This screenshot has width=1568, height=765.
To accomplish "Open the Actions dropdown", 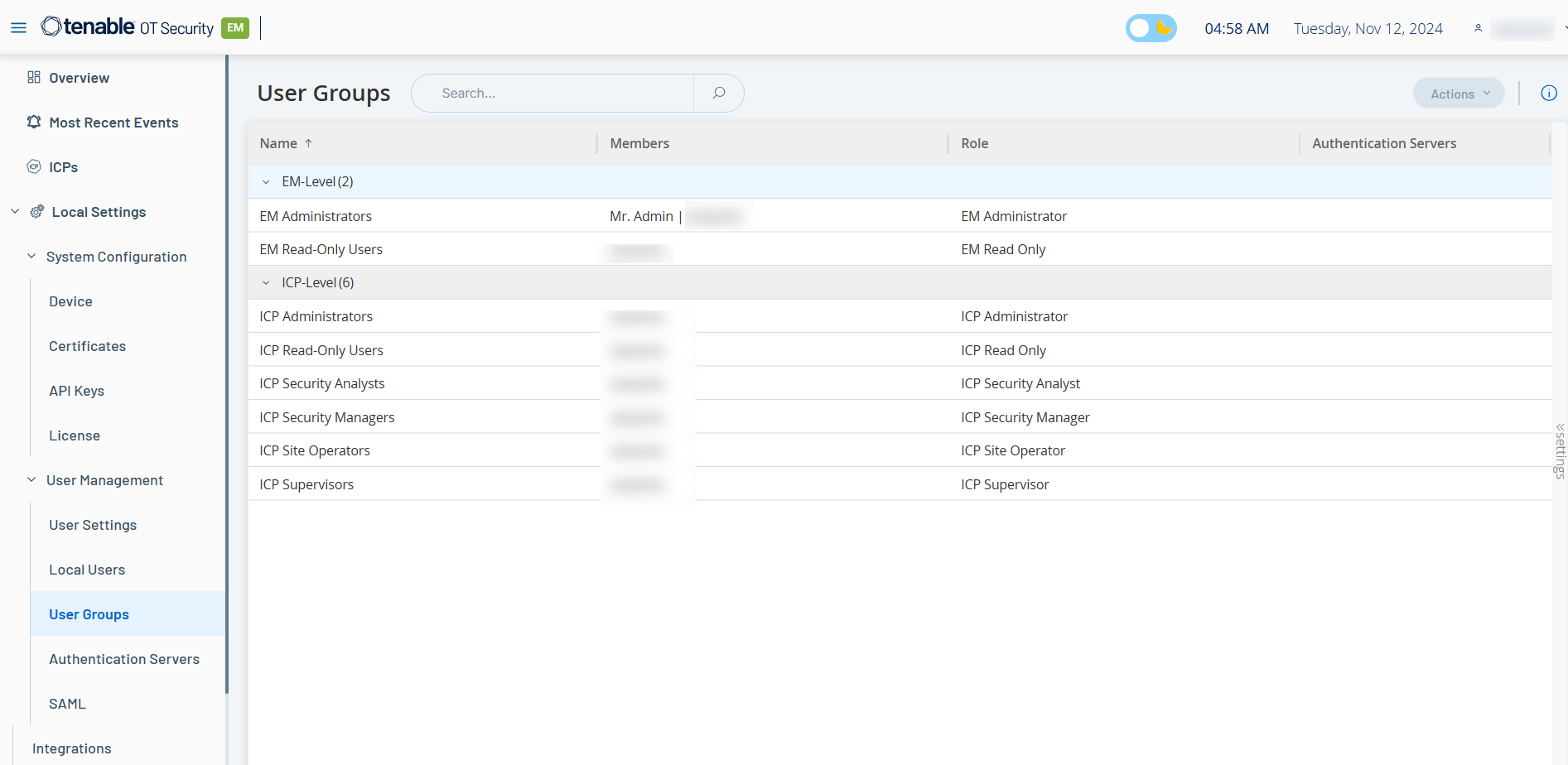I will click(1459, 94).
